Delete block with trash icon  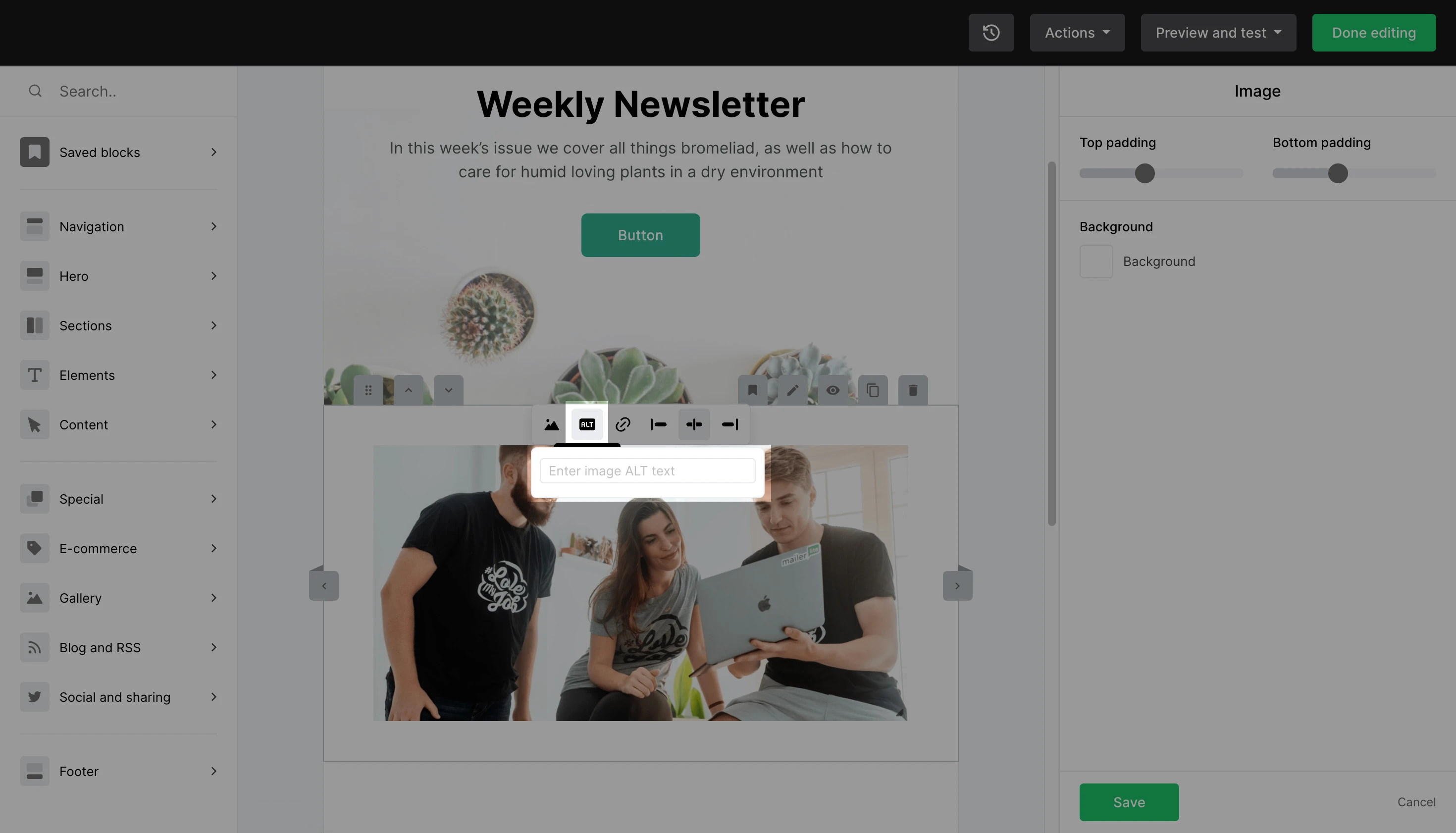(913, 390)
